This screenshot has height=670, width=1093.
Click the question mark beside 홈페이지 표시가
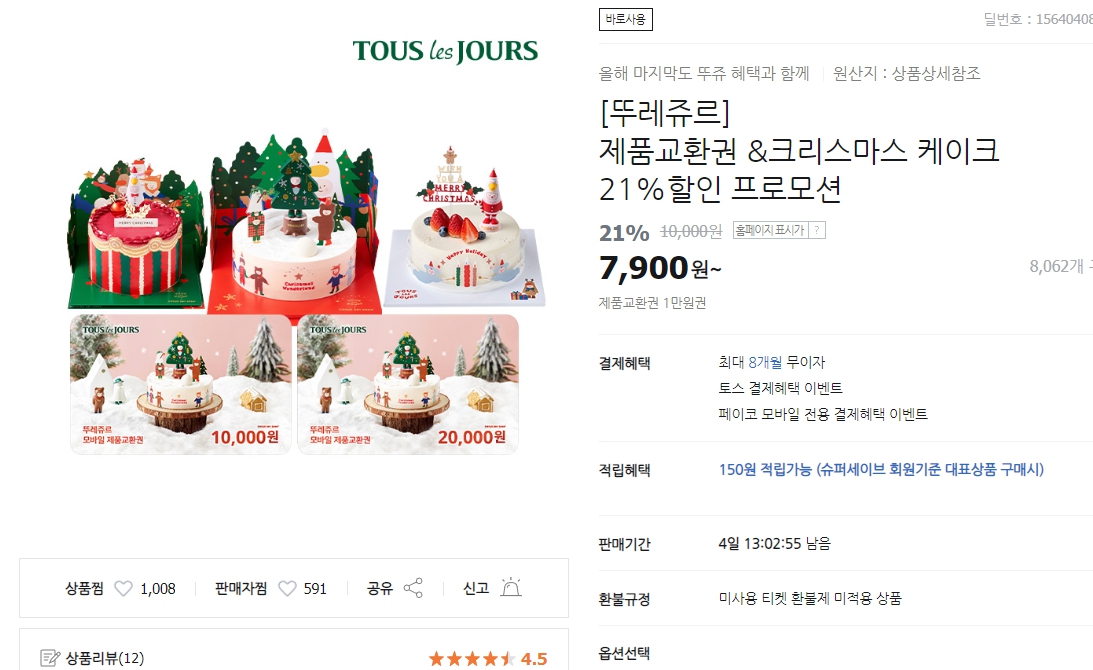[x=817, y=230]
